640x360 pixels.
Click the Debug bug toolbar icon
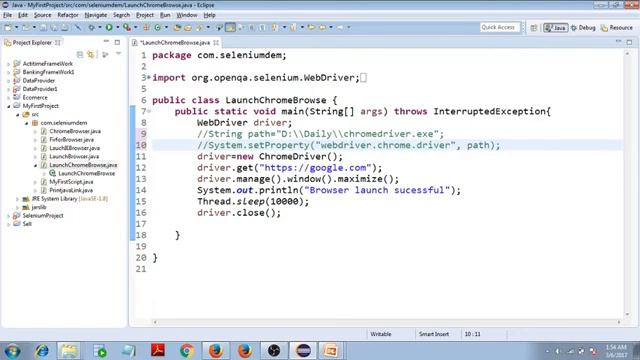[x=91, y=27]
